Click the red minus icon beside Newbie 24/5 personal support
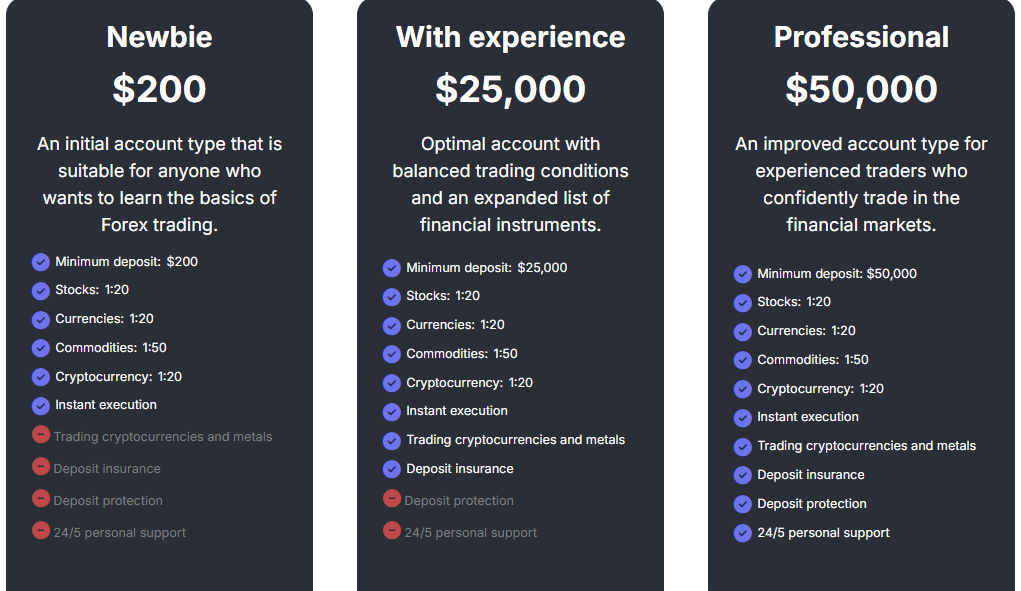The width and height of the screenshot is (1021, 591). (x=40, y=530)
